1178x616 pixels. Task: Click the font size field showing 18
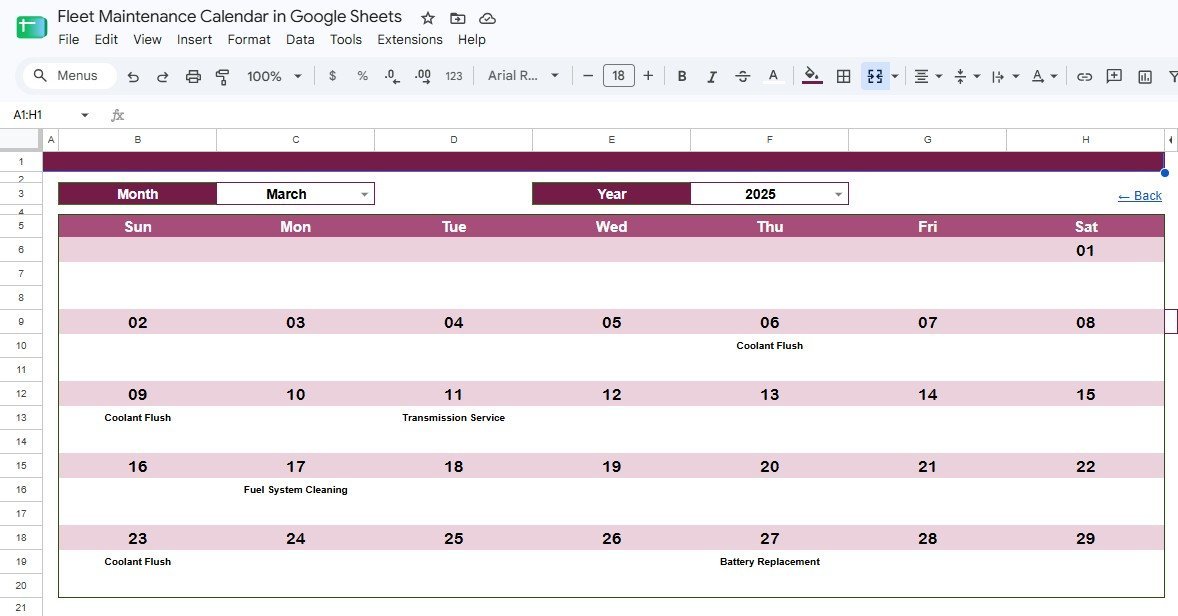coord(618,75)
